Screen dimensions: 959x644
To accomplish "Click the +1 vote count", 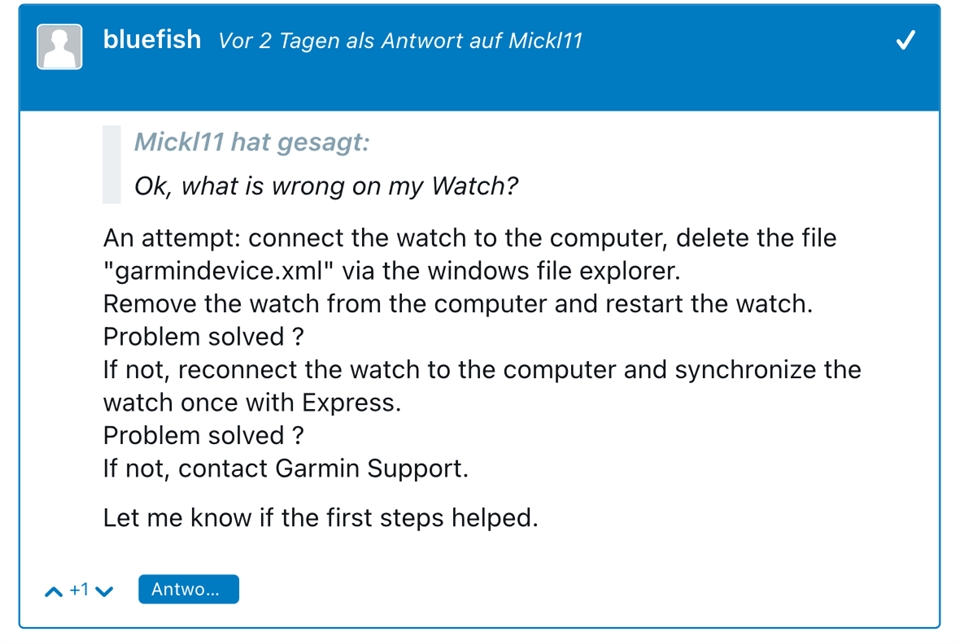I will click(x=79, y=590).
